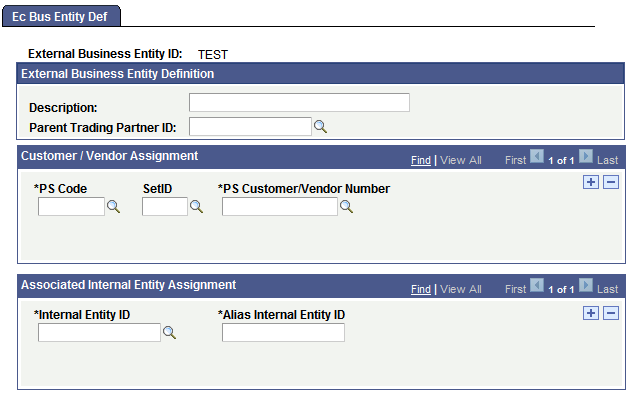Open SetID lookup magnifier

click(x=196, y=207)
